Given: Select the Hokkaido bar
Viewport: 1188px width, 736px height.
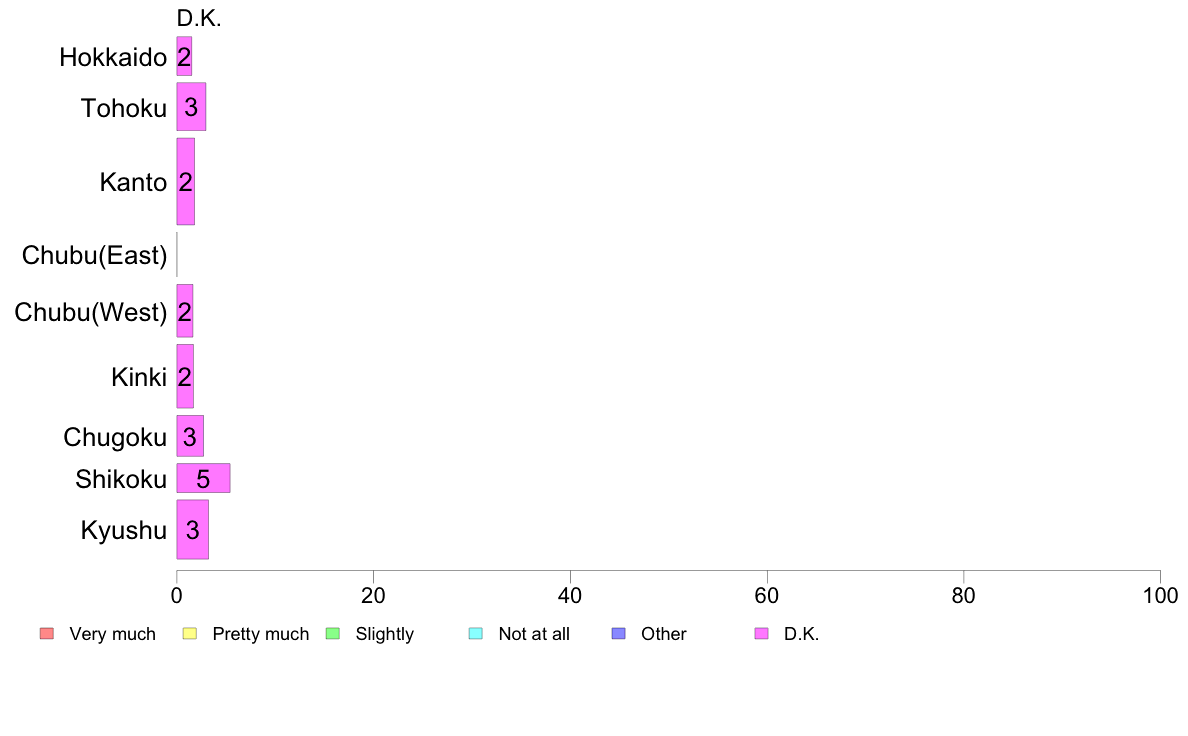Looking at the screenshot, I should click(x=184, y=56).
